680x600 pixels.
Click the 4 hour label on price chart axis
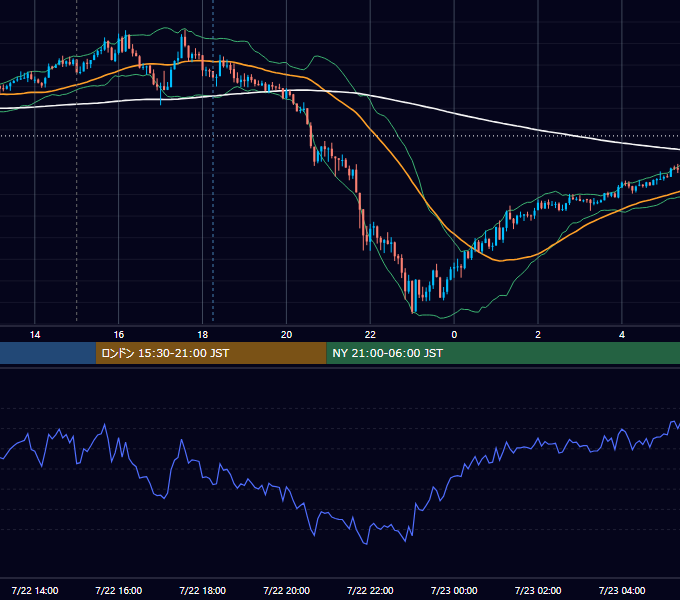[x=622, y=335]
